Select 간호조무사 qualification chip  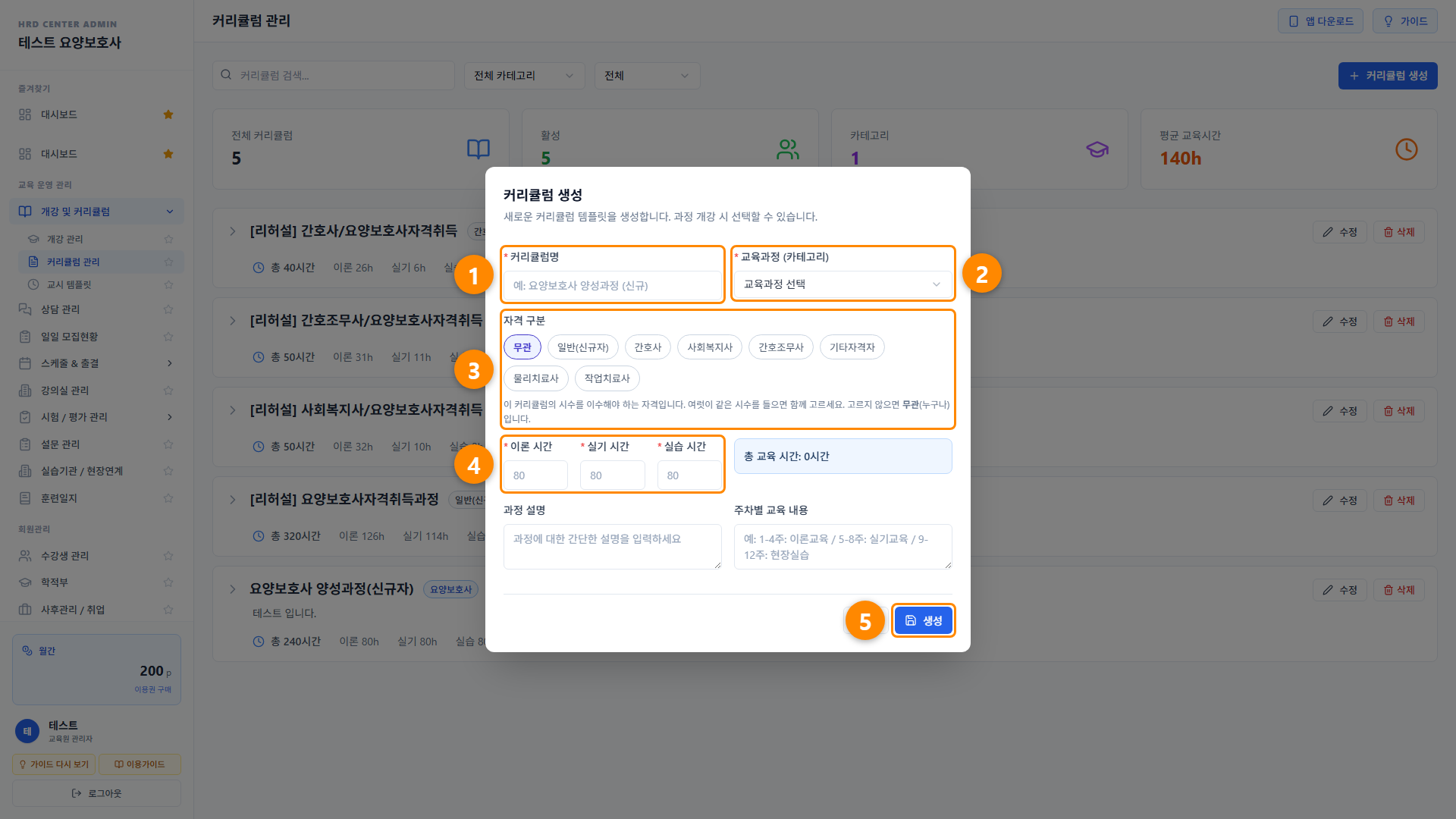781,347
